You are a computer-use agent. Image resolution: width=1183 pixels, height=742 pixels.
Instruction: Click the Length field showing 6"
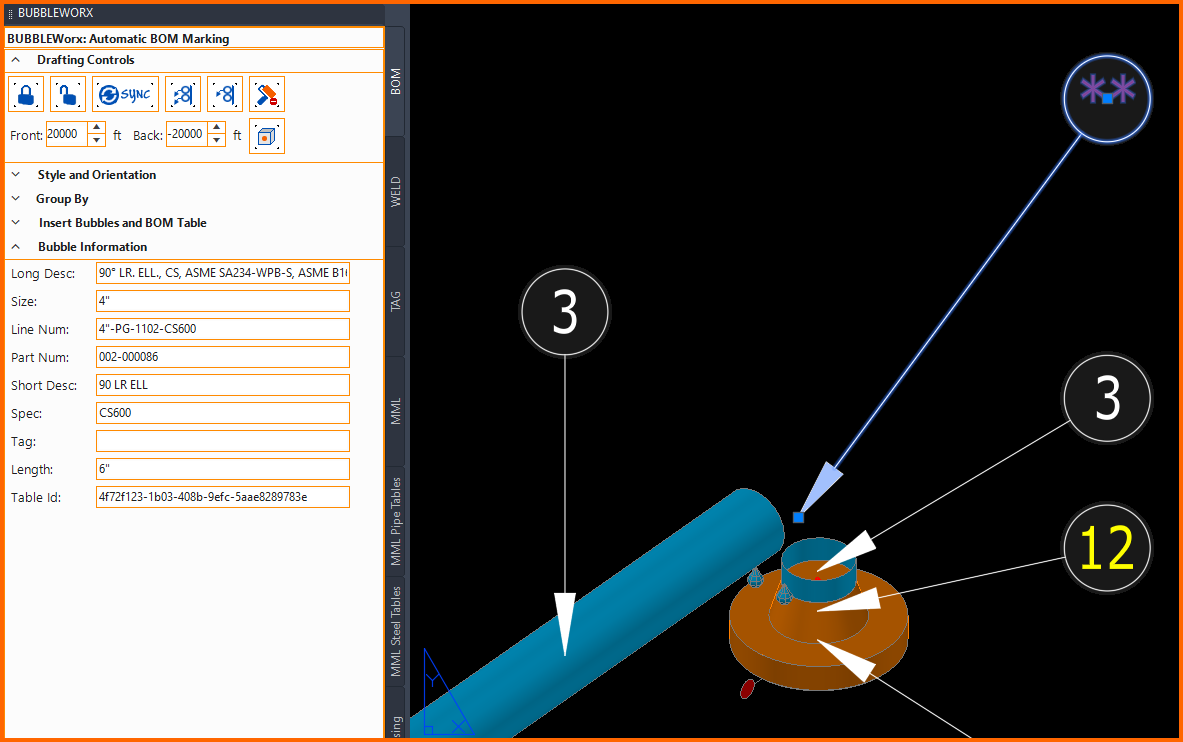point(223,469)
